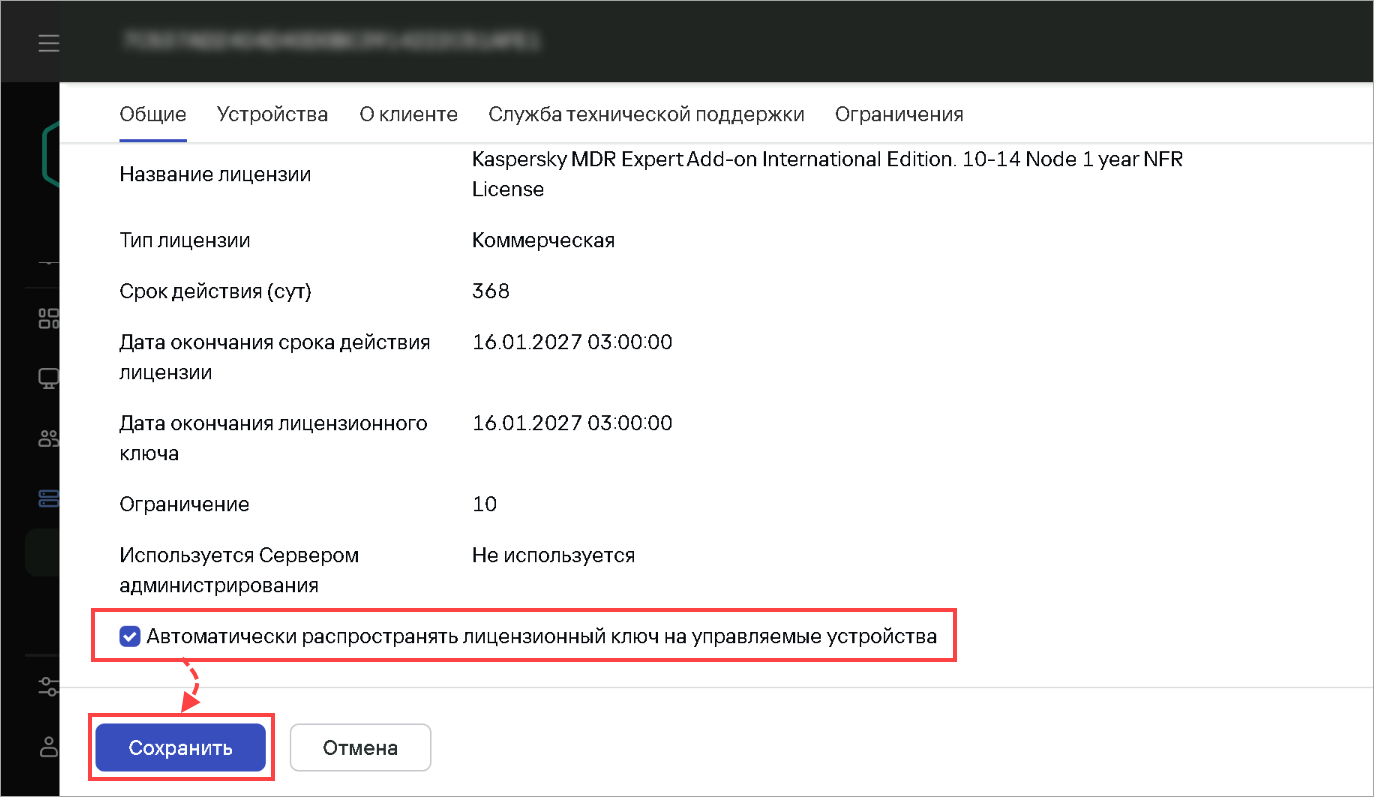Open the Служба технической поддержки tab
The height and width of the screenshot is (798, 1380).
pyautogui.click(x=647, y=114)
